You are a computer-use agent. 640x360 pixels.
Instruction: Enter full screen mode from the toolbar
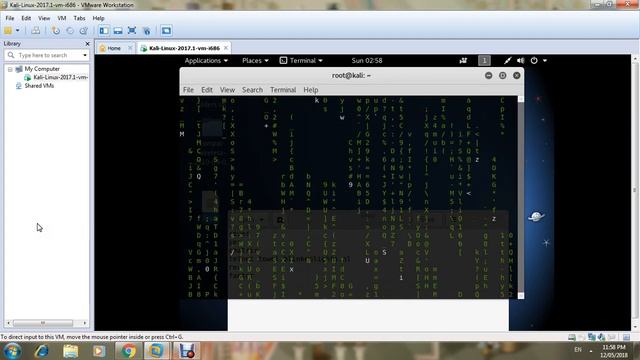click(132, 31)
